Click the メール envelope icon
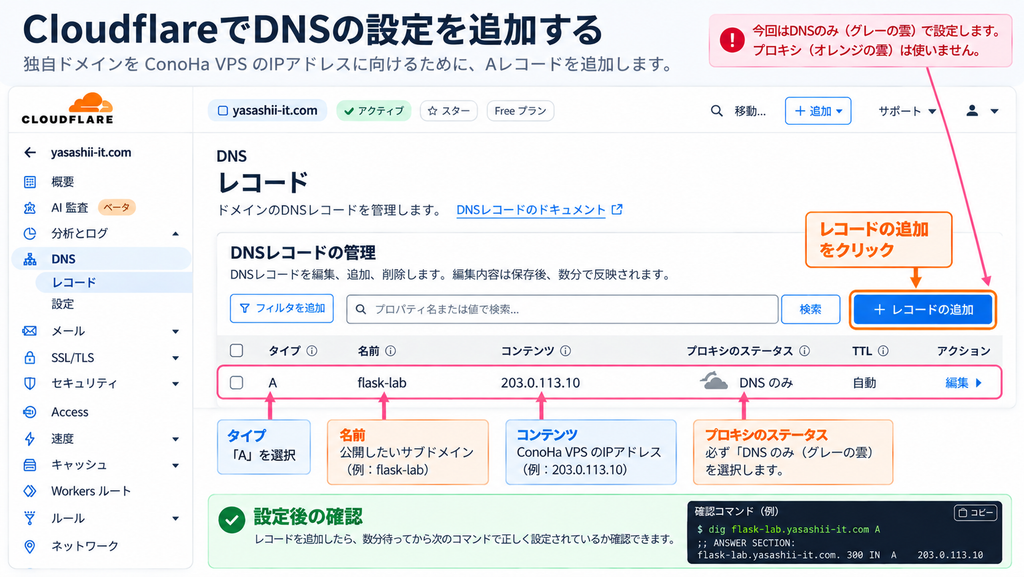 tap(30, 331)
